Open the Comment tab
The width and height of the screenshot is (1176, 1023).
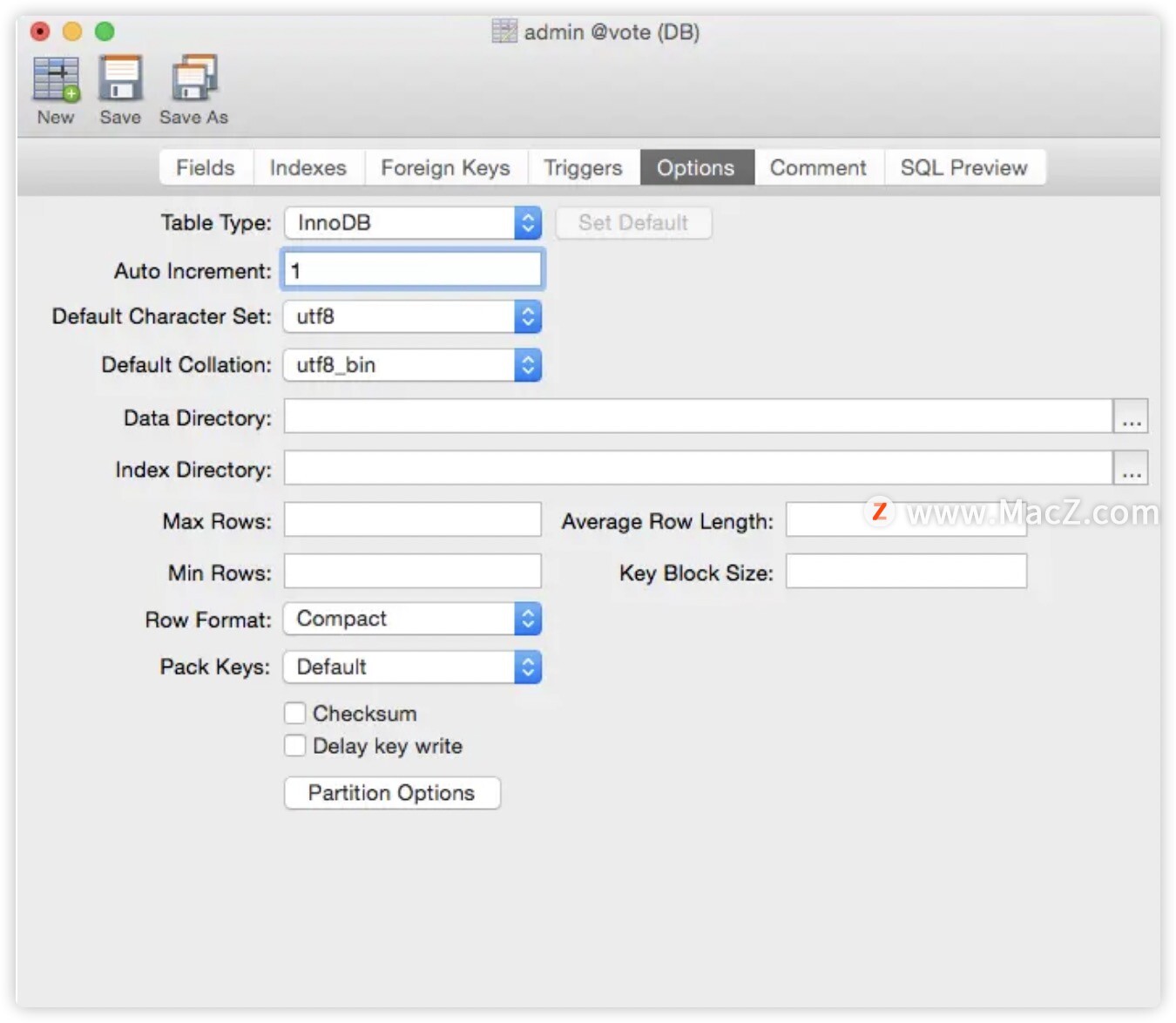pos(819,167)
